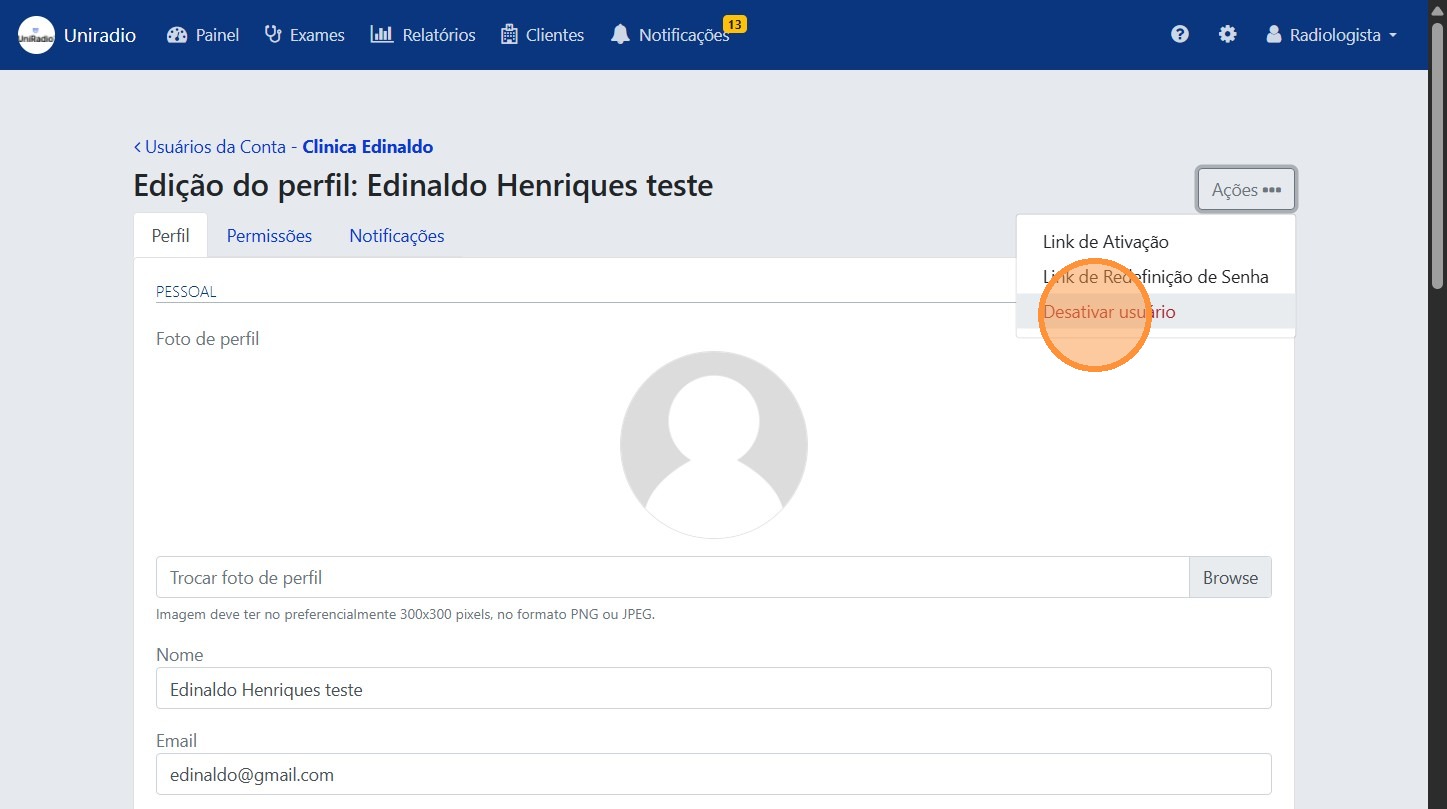
Task: Open the Painel dashboard icon
Action: pyautogui.click(x=177, y=35)
